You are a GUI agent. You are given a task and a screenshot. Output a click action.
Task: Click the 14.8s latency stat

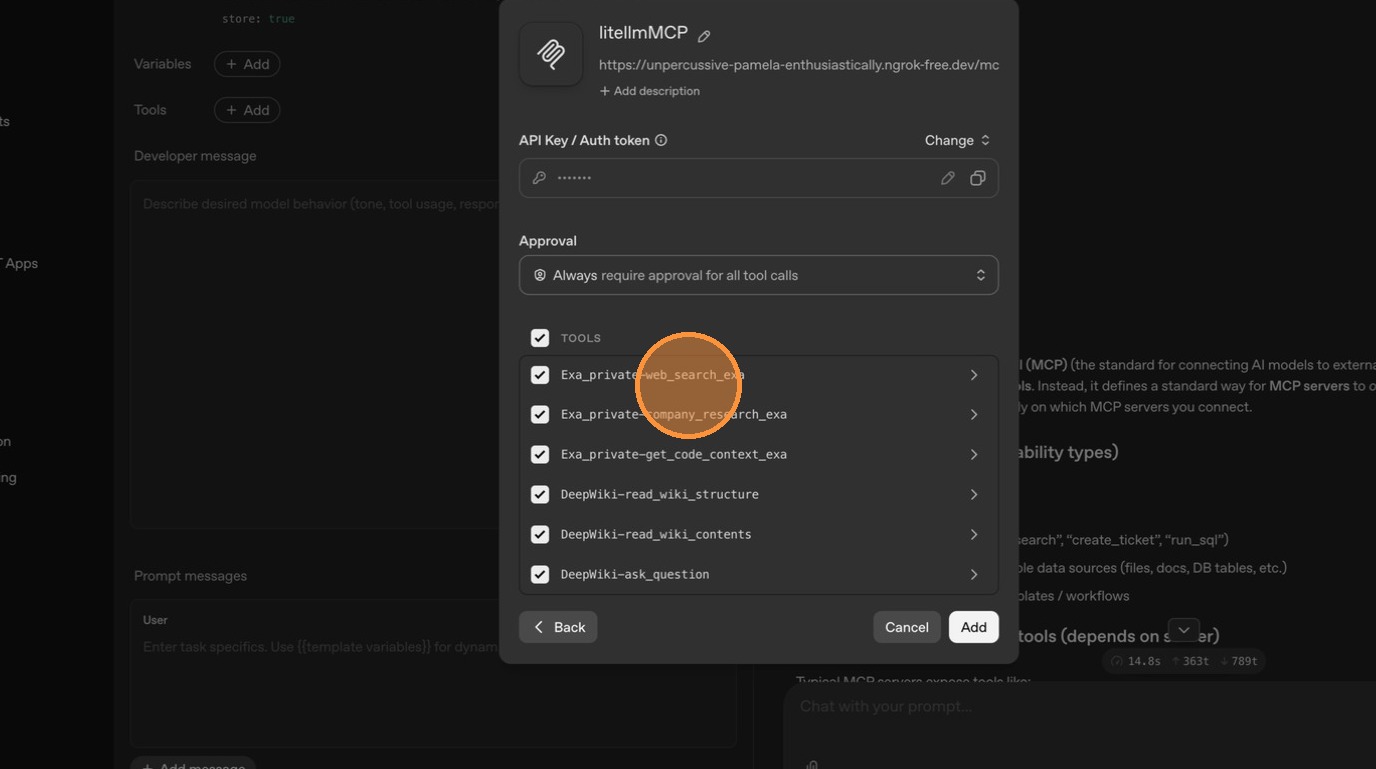click(x=1137, y=661)
